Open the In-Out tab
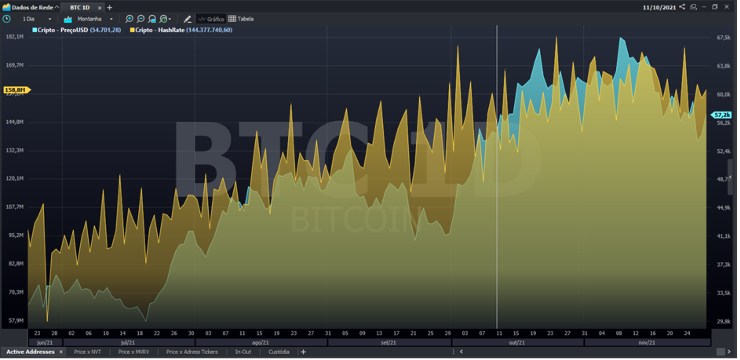This screenshot has height=360, width=740. (x=243, y=352)
